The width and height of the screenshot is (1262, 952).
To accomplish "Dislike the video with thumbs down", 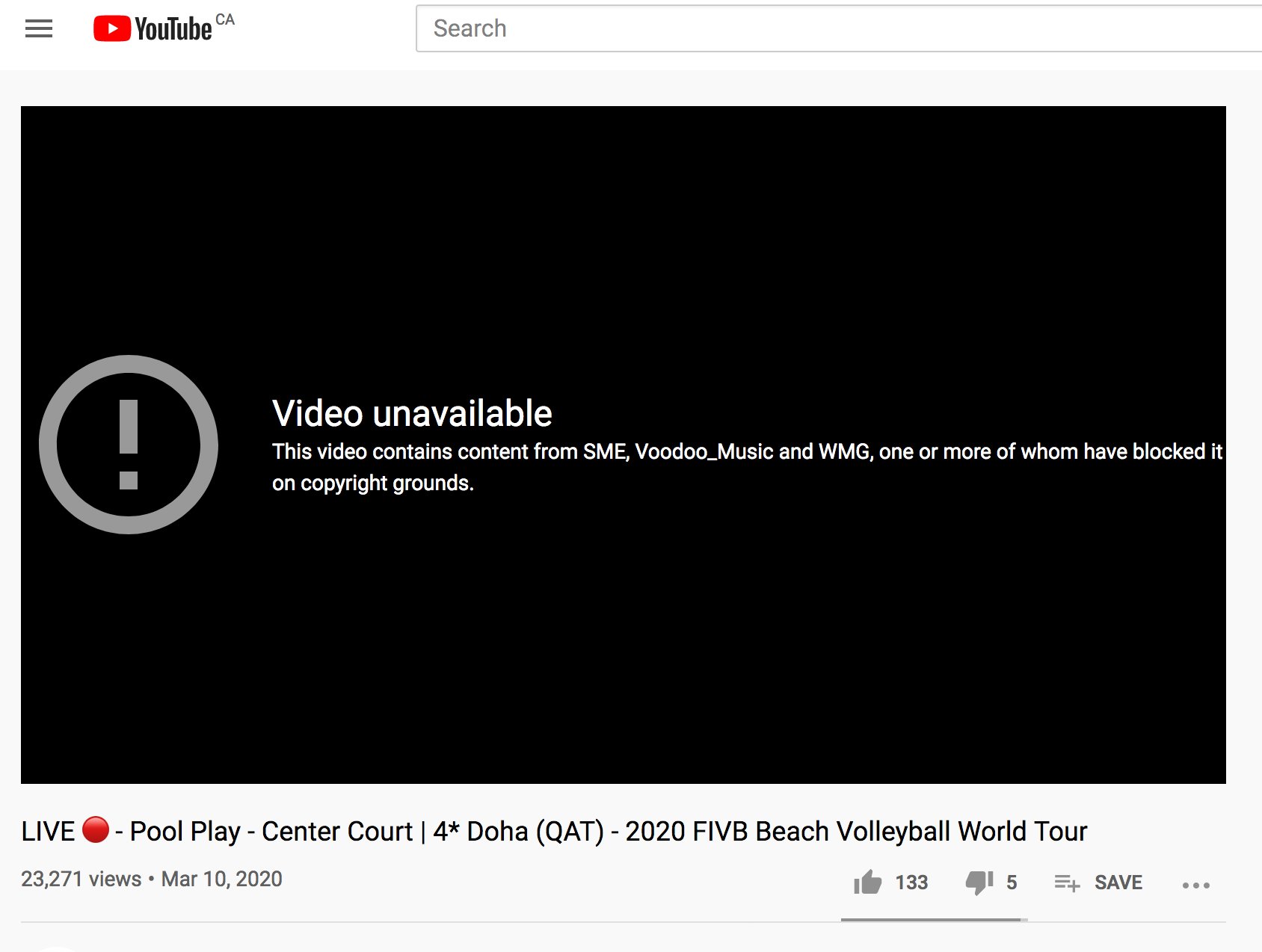I will pyautogui.click(x=979, y=883).
